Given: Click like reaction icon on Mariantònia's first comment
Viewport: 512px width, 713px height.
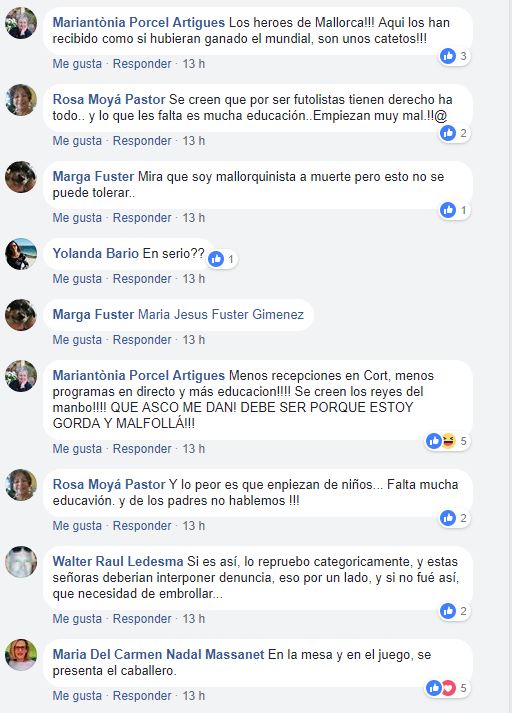Looking at the screenshot, I should pyautogui.click(x=448, y=56).
